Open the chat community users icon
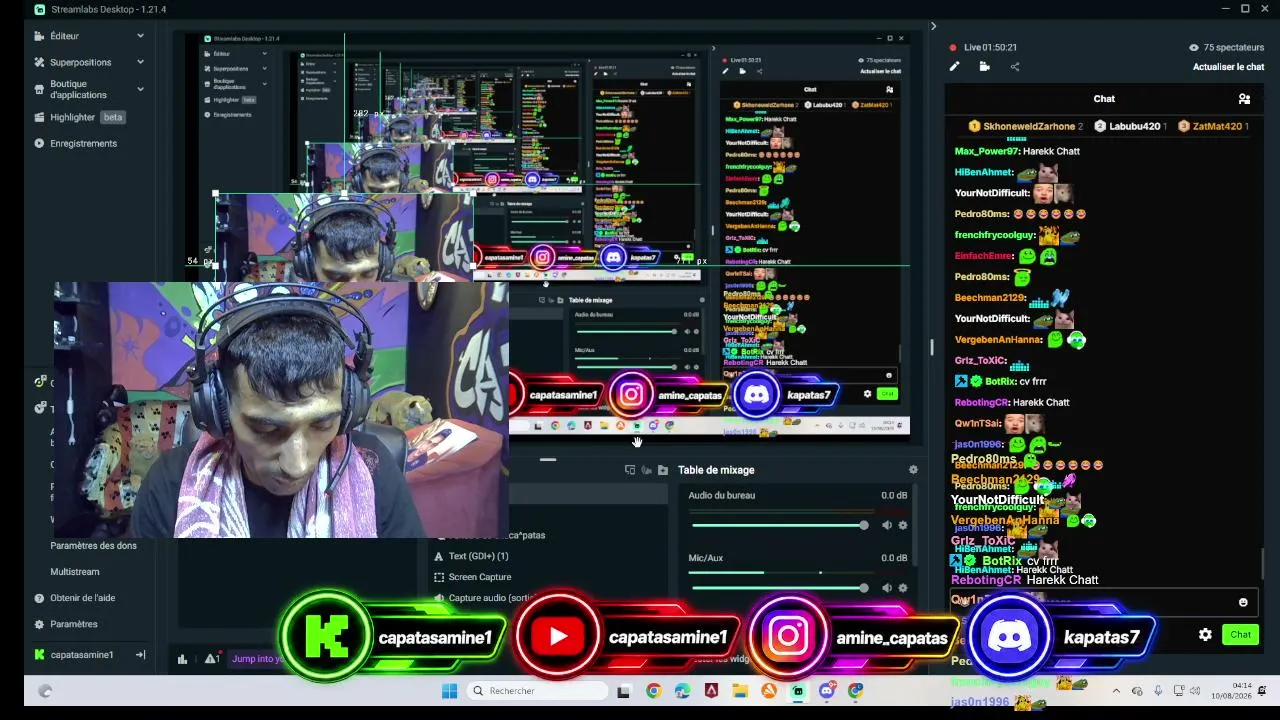 1244,99
